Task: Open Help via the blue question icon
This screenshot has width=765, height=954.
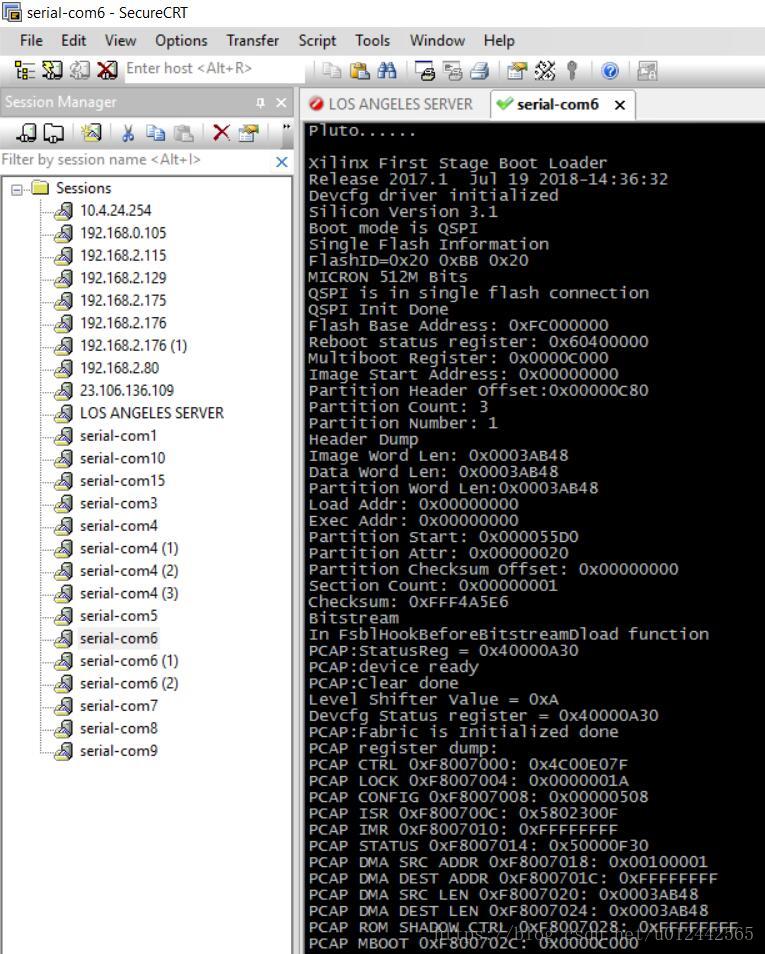Action: (x=610, y=71)
